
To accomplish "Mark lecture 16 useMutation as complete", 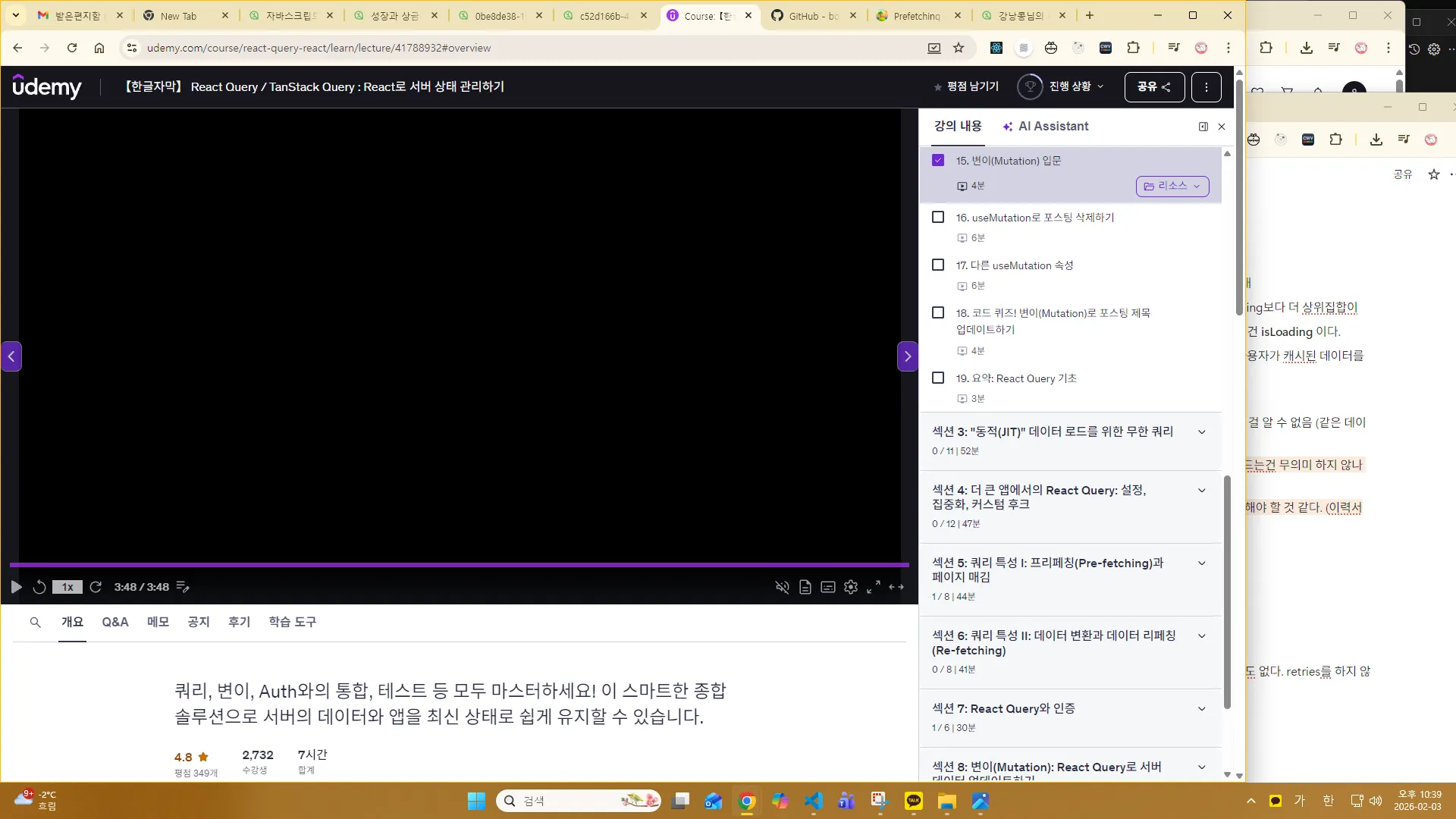I will 938,217.
